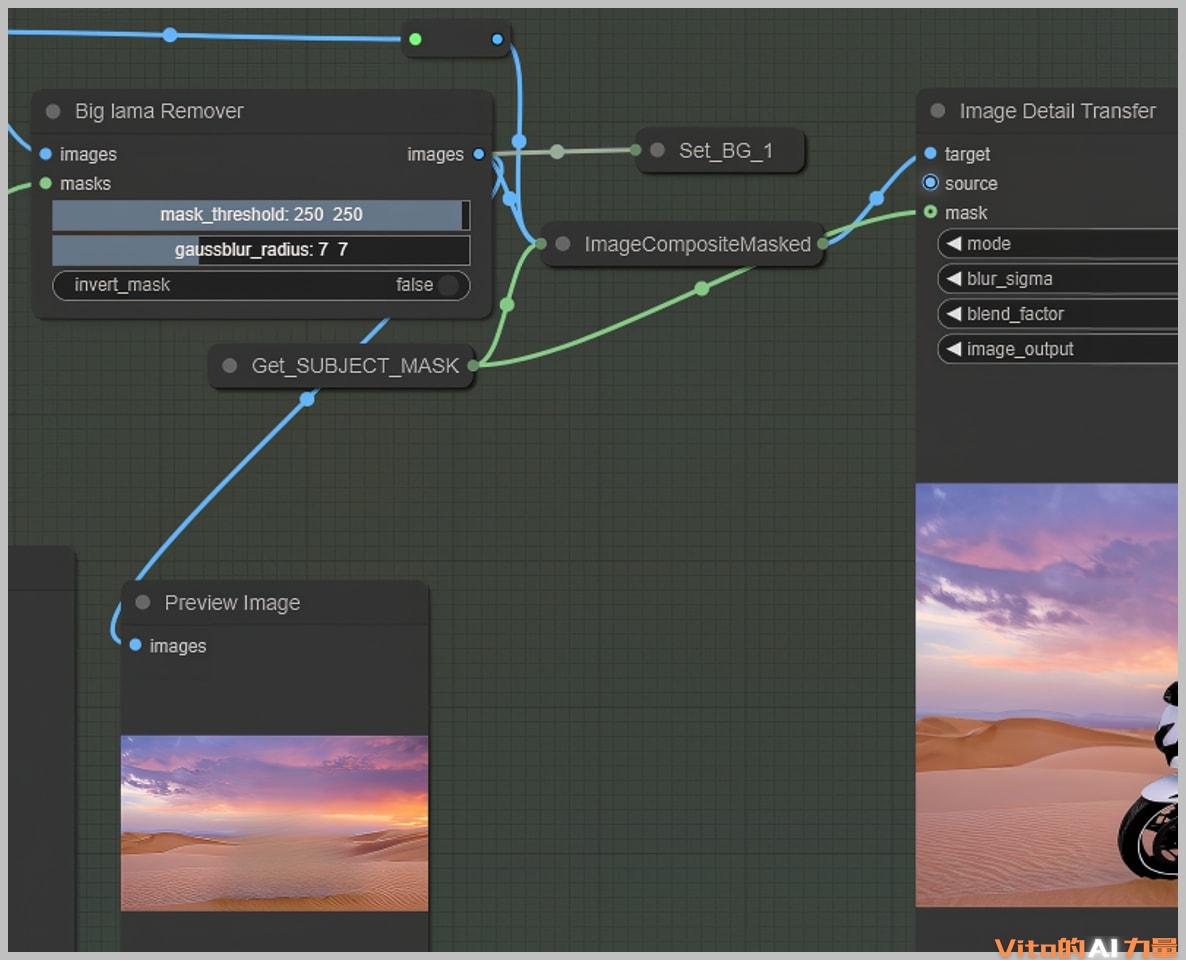Click the Get_SUBJECT_MASK output port
Screen dimensions: 1186x960
coord(473,366)
